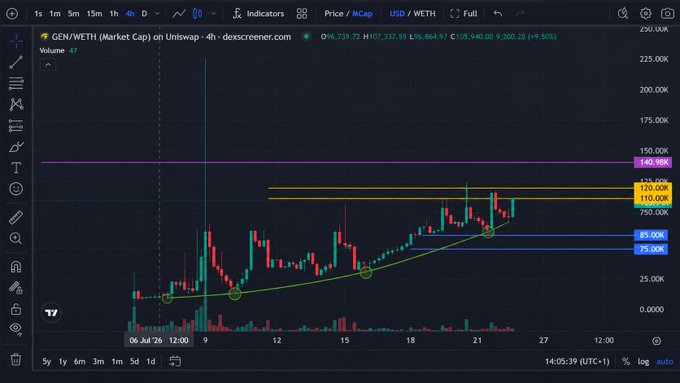The image size is (680, 383).
Task: Select the 6m date range
Action: 79,361
